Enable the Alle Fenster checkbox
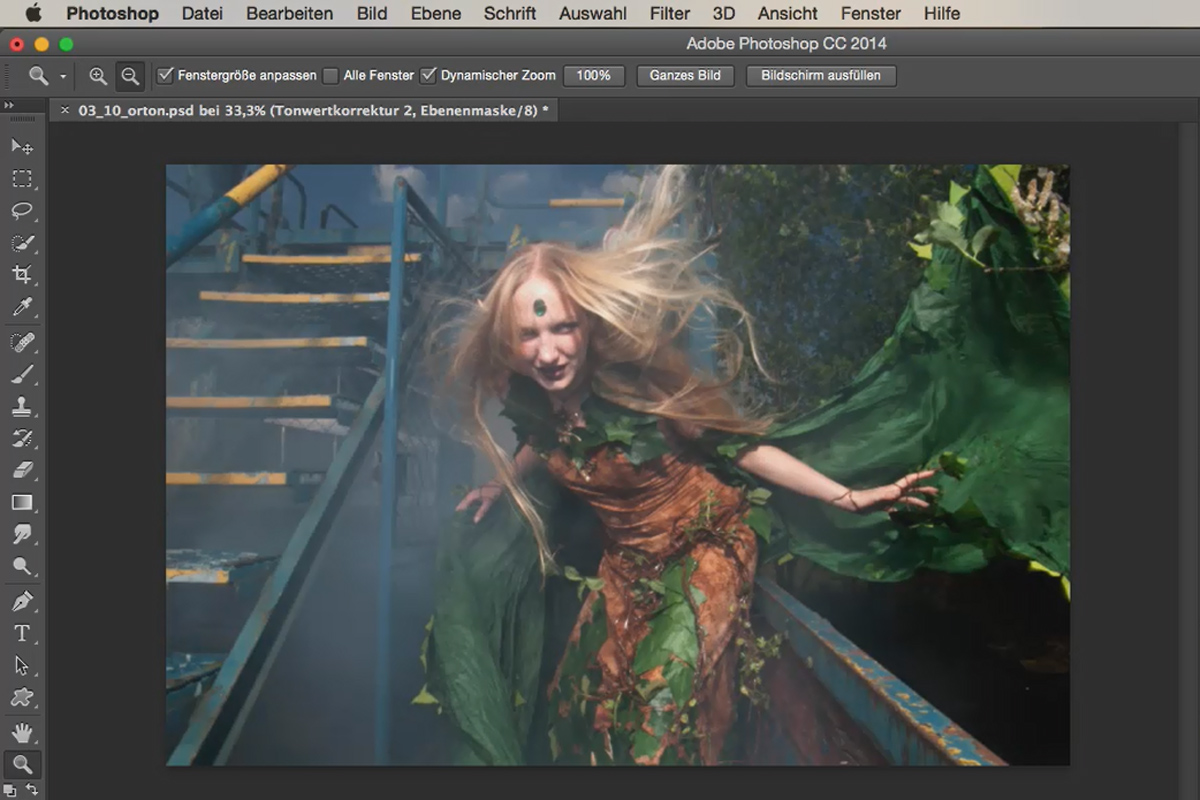The height and width of the screenshot is (800, 1200). 331,75
